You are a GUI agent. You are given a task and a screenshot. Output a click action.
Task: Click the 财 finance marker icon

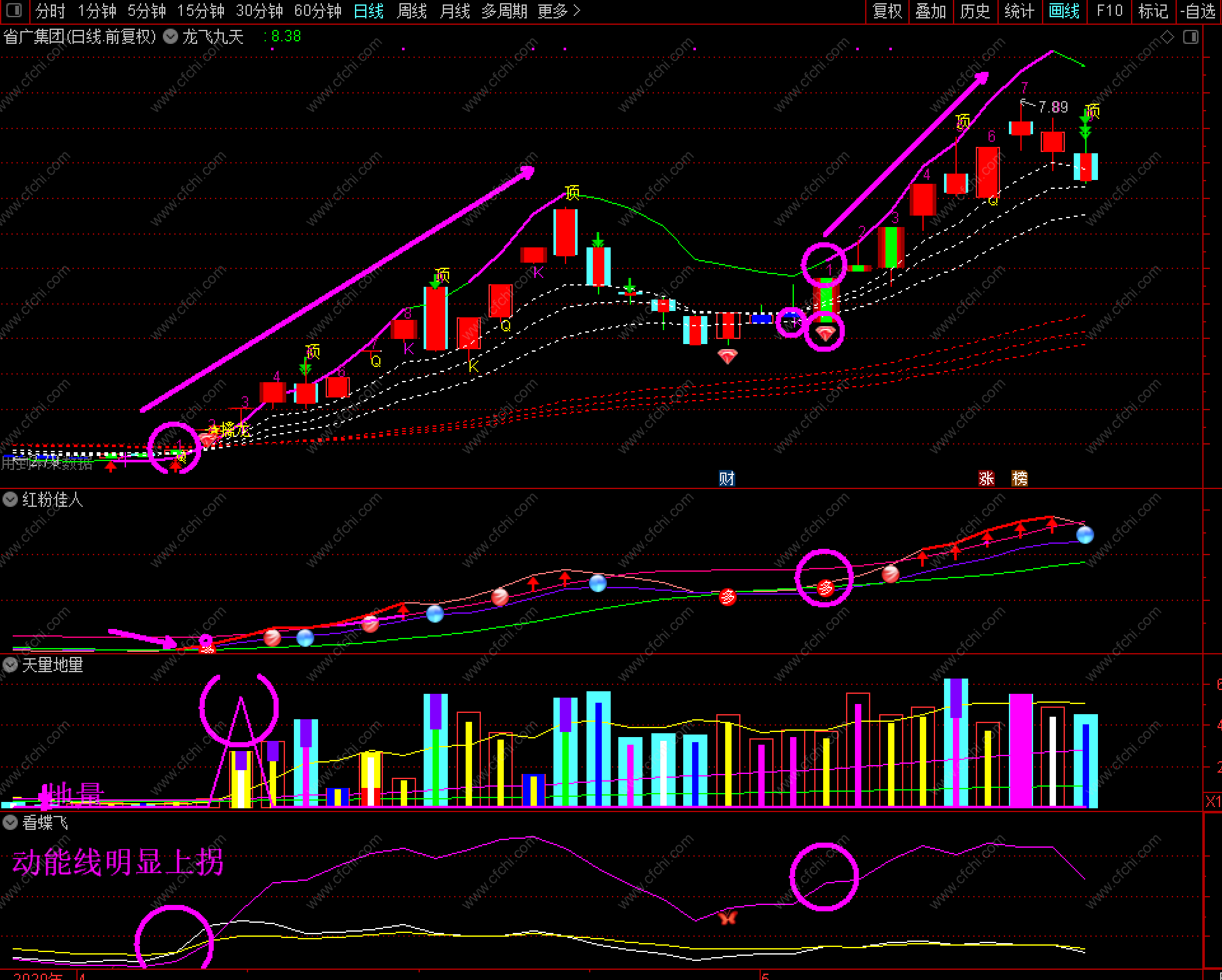point(726,478)
